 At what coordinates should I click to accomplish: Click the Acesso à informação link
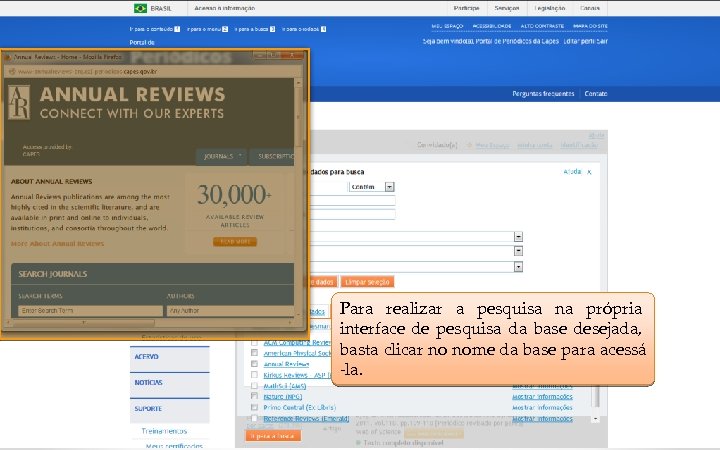(224, 8)
